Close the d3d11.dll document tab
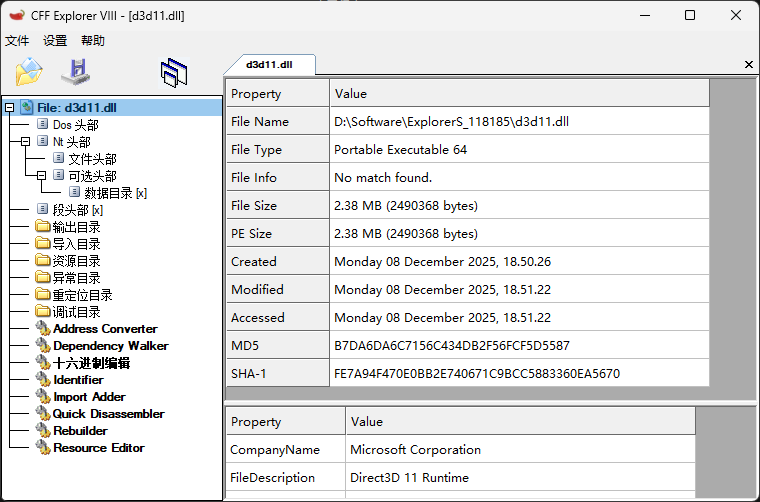Image resolution: width=760 pixels, height=502 pixels. pos(749,64)
